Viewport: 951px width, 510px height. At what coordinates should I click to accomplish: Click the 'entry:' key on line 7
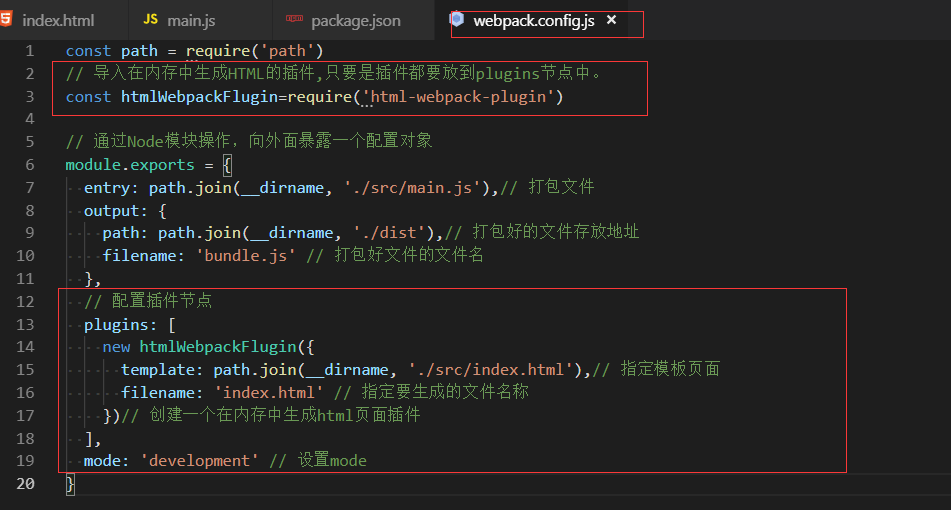point(112,188)
